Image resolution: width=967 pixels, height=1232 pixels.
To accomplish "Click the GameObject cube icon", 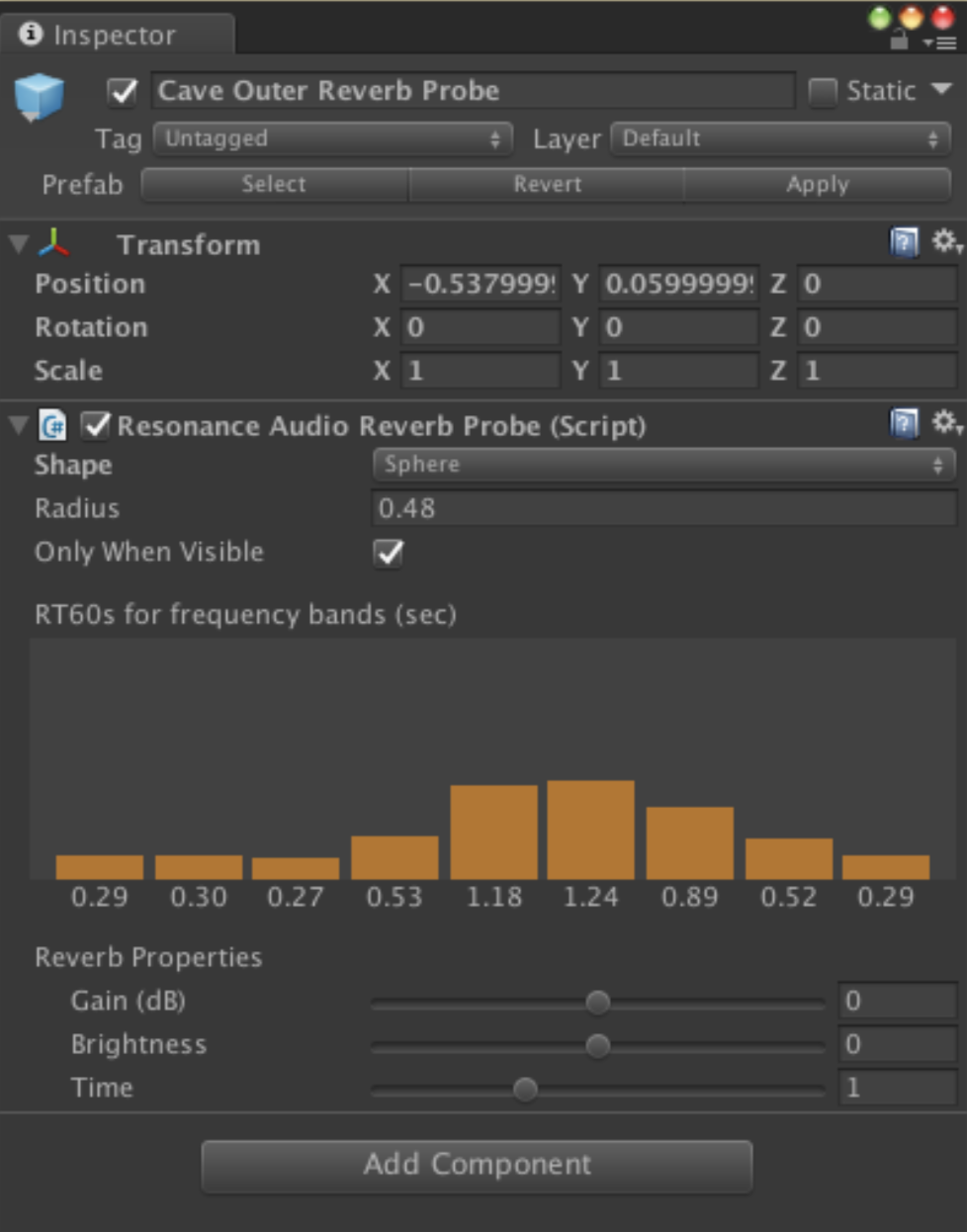I will (x=40, y=97).
